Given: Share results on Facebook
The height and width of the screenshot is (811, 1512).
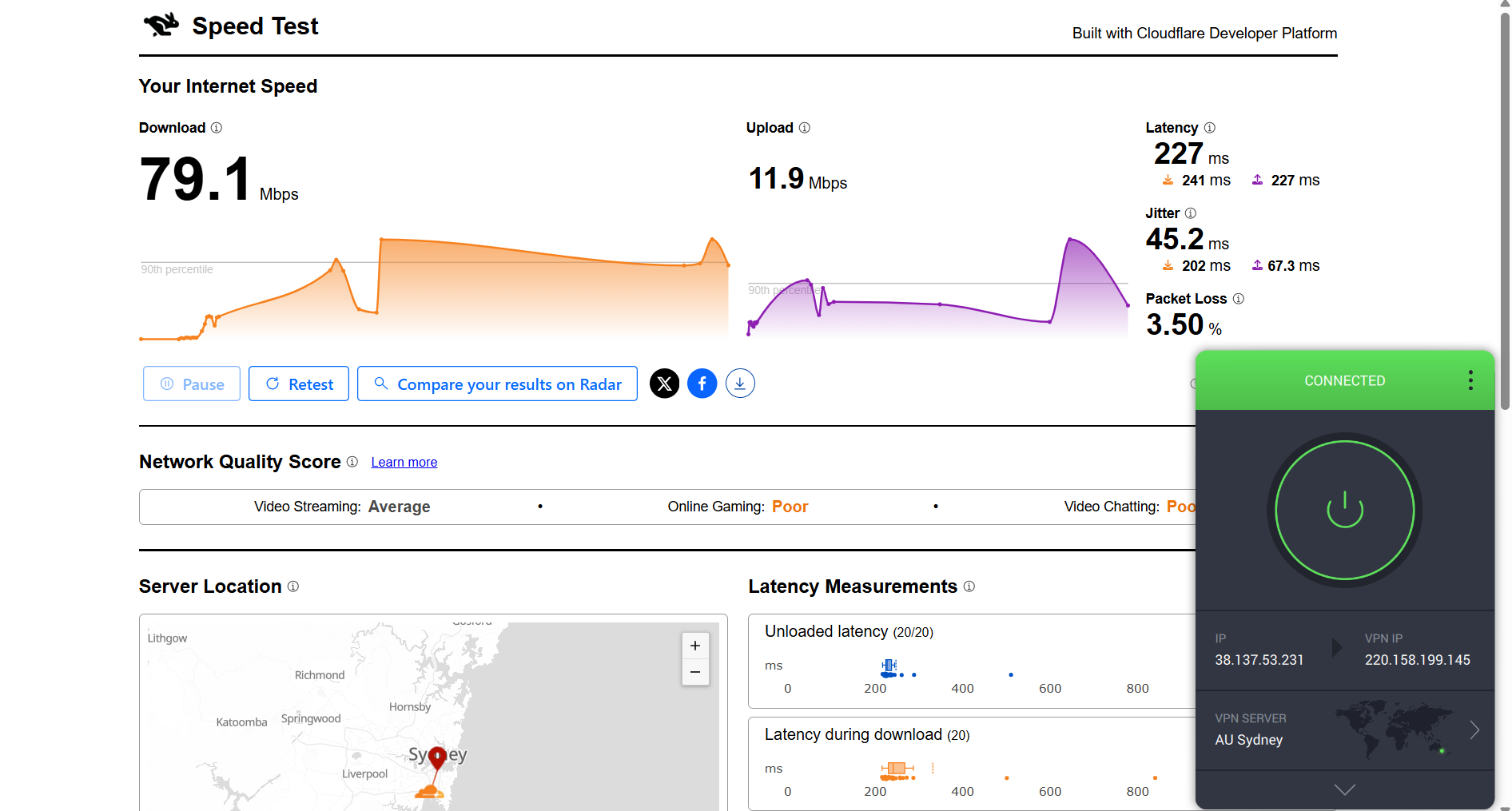Looking at the screenshot, I should pyautogui.click(x=702, y=384).
